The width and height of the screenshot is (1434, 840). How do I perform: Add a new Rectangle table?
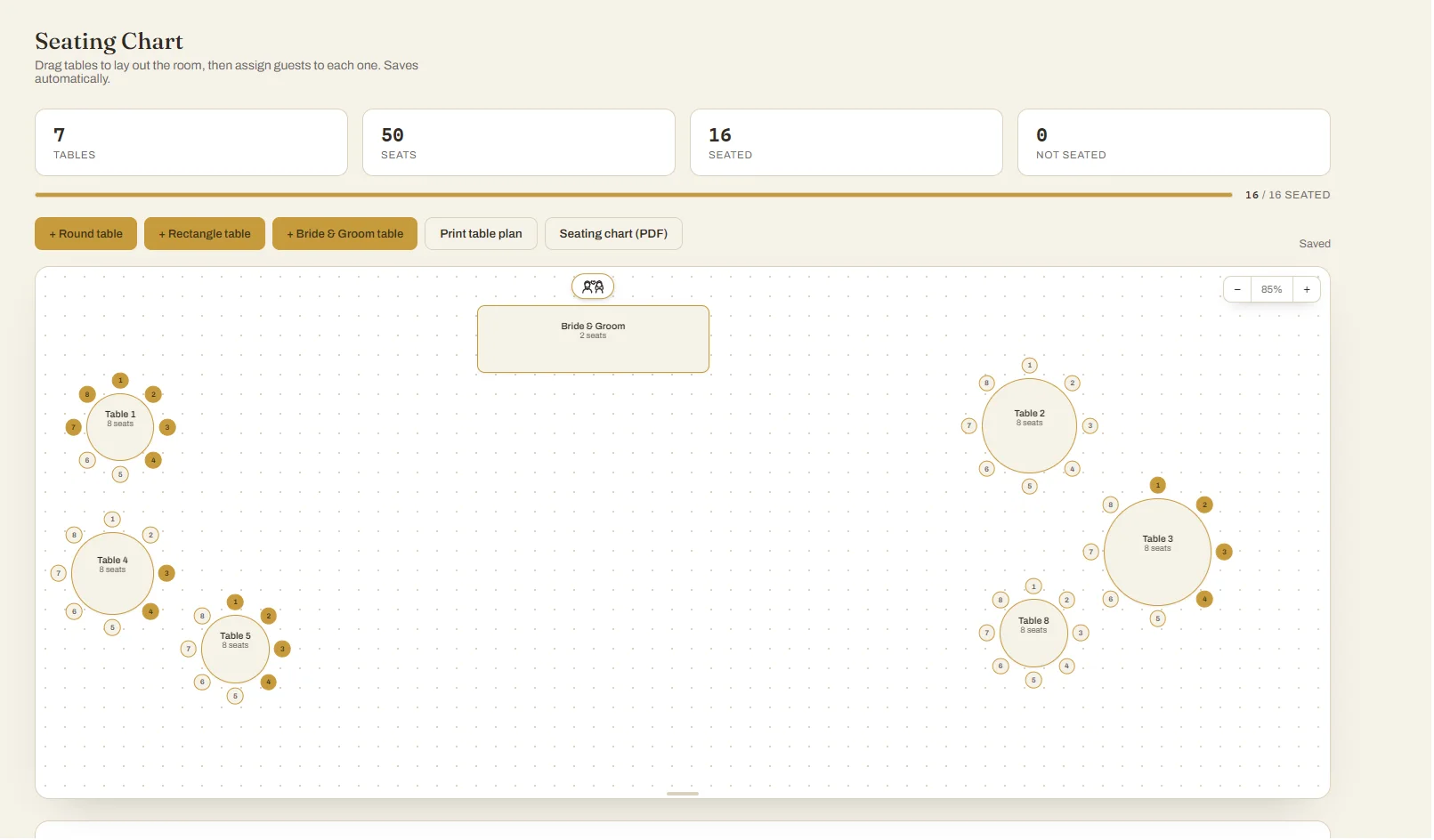(206, 234)
